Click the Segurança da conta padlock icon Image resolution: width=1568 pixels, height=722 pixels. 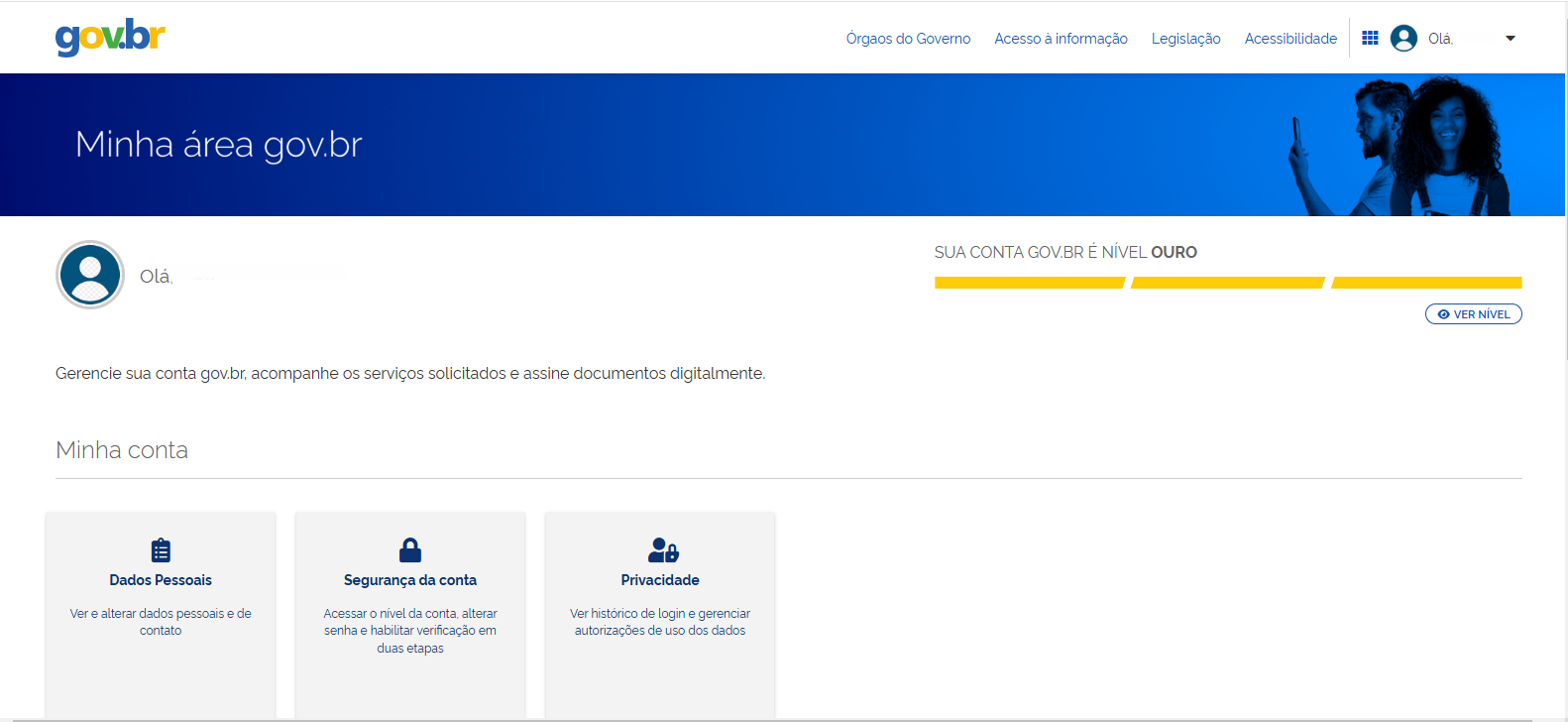pos(410,549)
